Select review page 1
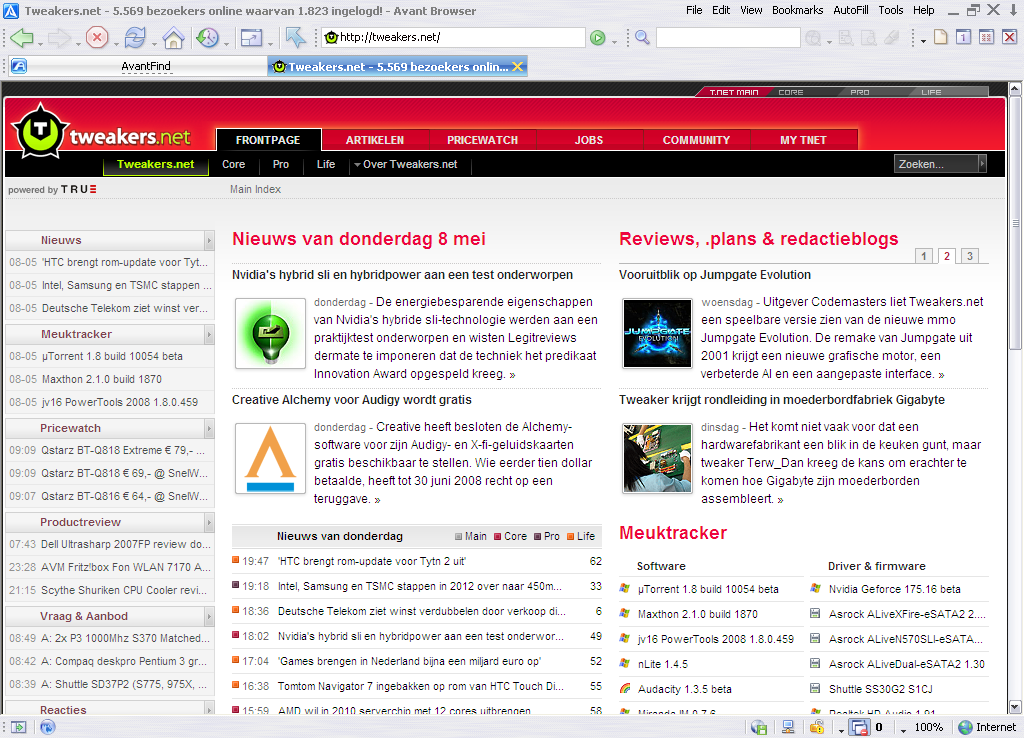Image resolution: width=1024 pixels, height=738 pixels. [923, 256]
